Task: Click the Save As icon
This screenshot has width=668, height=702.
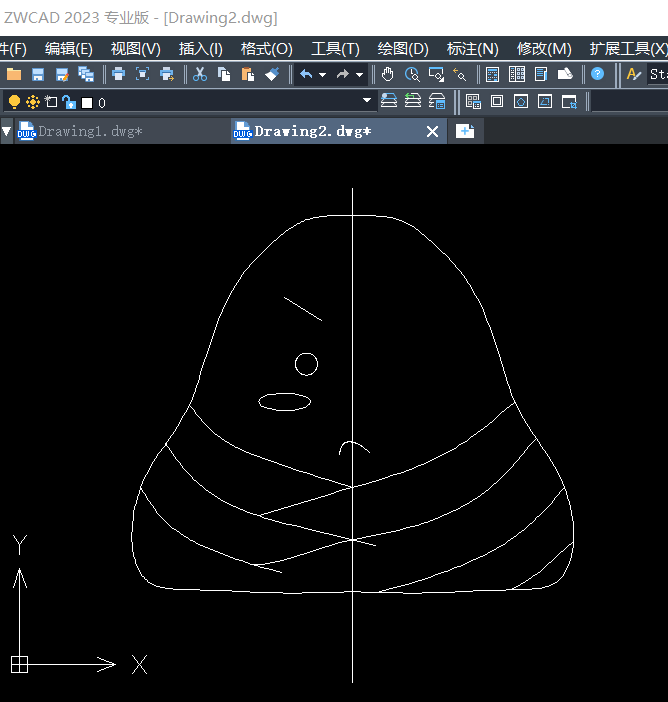Action: coord(62,74)
